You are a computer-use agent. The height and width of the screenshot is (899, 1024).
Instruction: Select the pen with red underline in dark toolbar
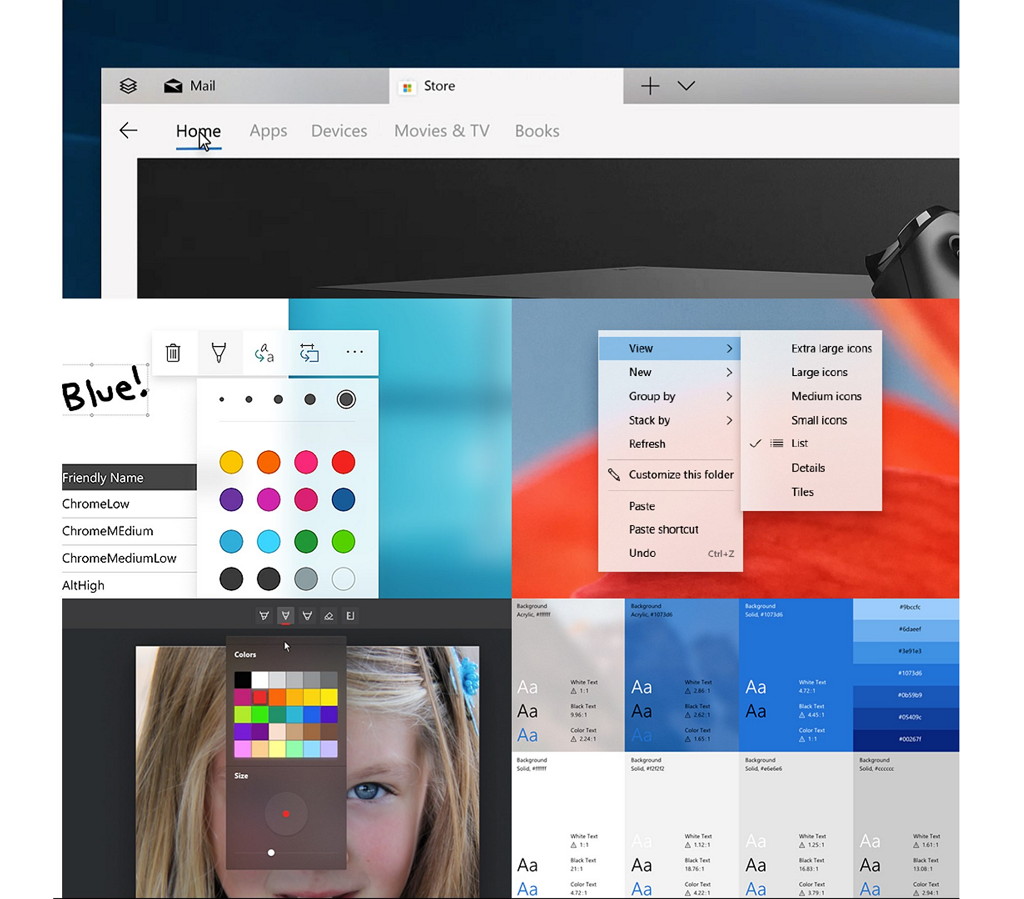285,616
